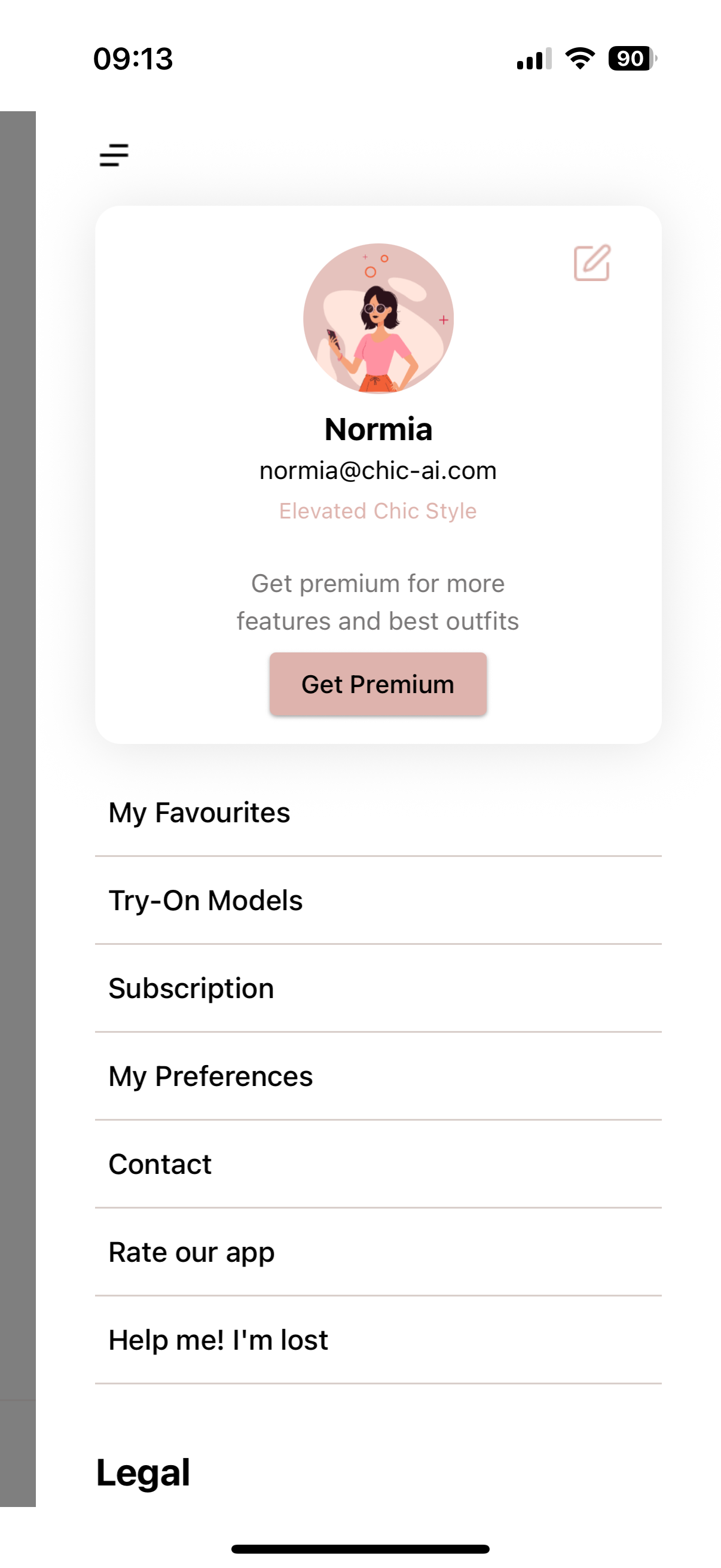Image resolution: width=721 pixels, height=1568 pixels.
Task: Tap the 09:13 clock in status bar
Action: [133, 59]
